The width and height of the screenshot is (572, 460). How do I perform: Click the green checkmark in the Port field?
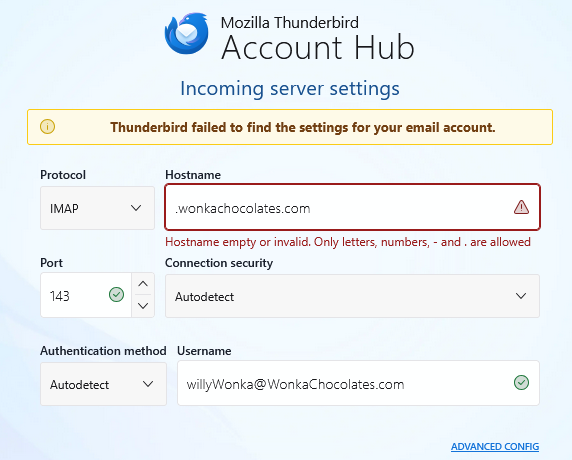tap(116, 295)
